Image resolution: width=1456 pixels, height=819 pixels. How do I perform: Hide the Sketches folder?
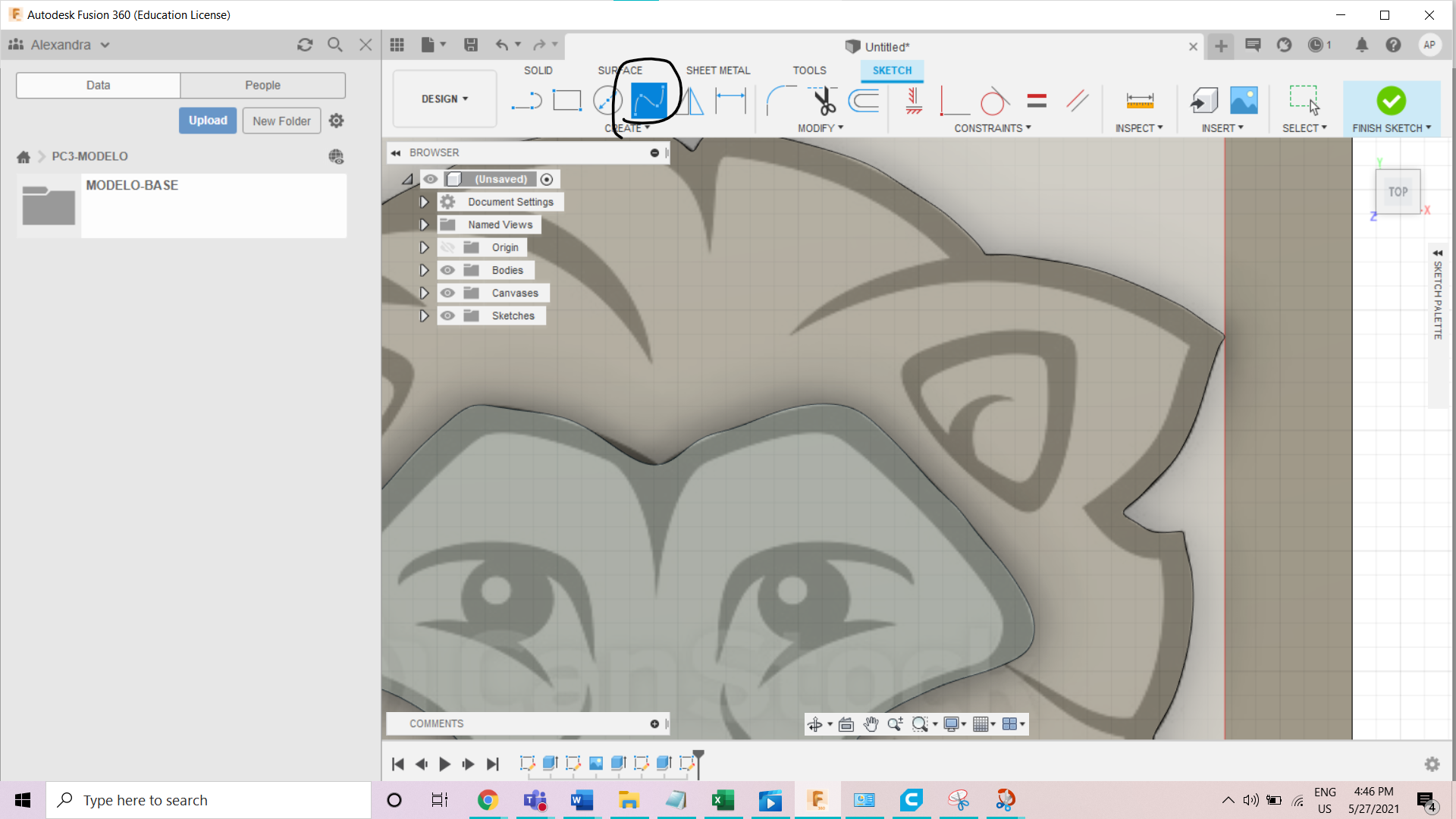447,315
